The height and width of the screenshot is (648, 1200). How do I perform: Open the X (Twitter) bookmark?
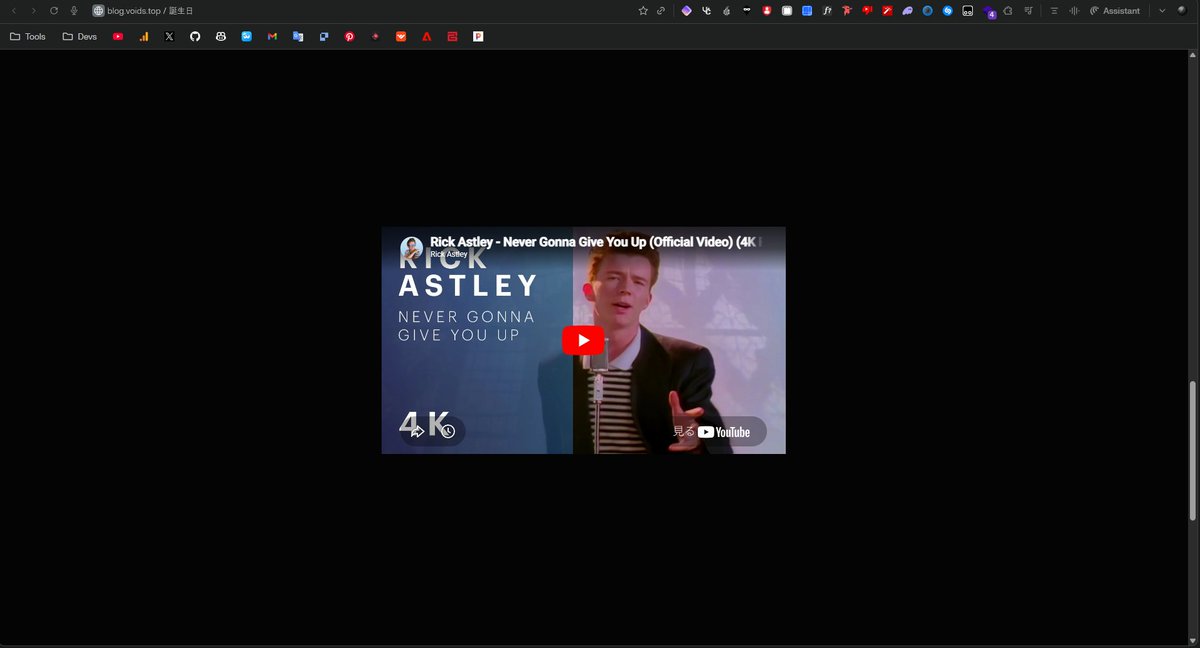click(x=169, y=36)
